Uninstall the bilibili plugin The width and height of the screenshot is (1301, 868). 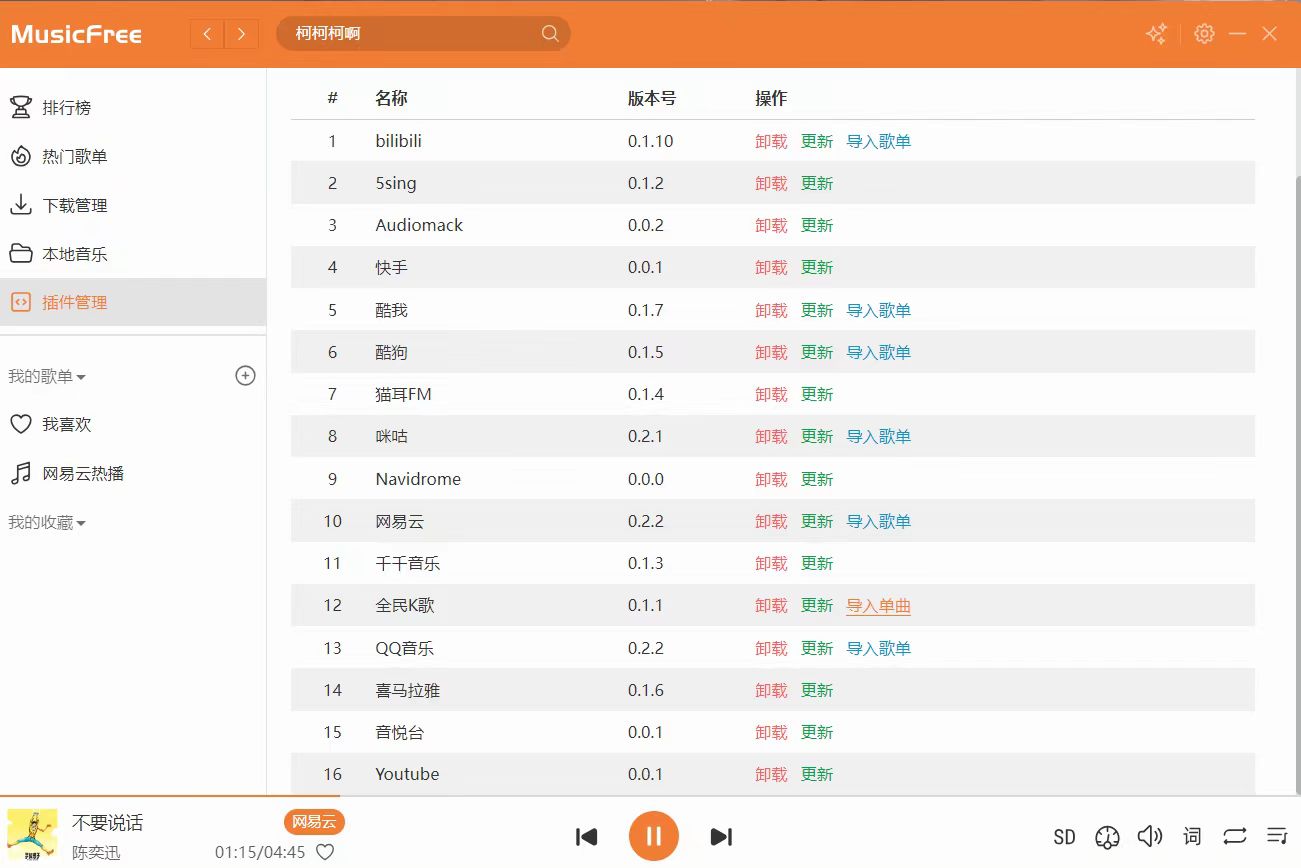tap(771, 141)
